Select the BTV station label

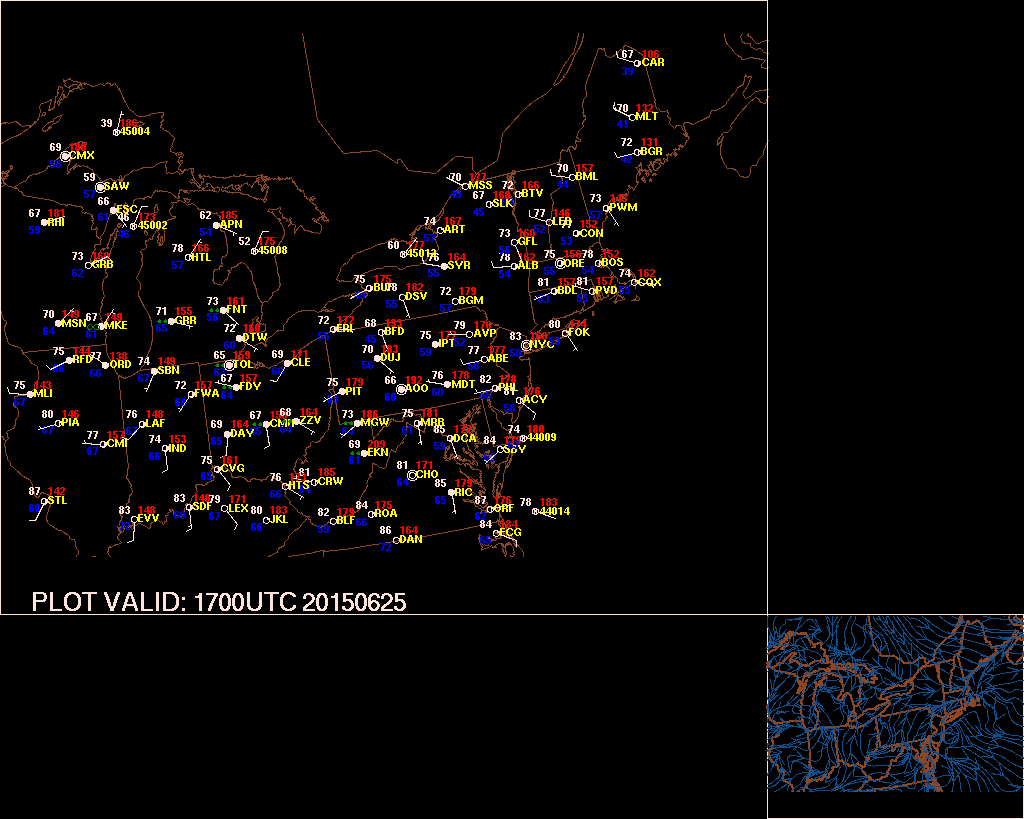532,193
